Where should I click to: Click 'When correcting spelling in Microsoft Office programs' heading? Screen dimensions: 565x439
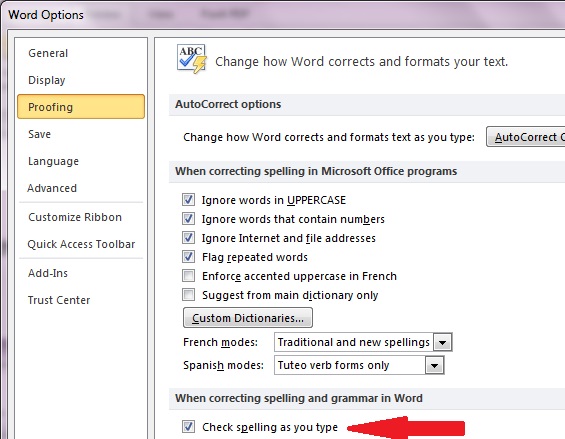316,171
